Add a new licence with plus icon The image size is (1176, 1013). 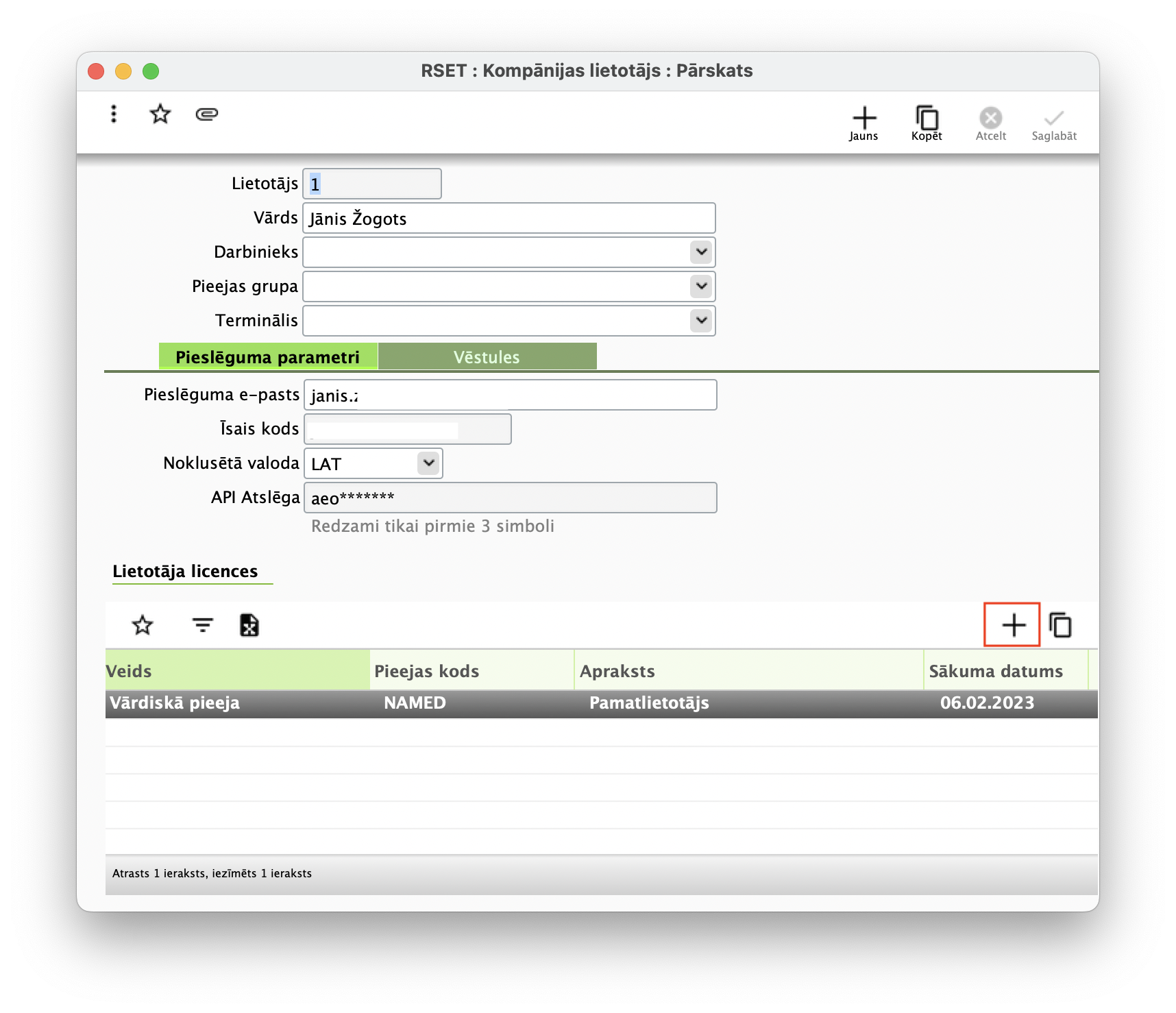pyautogui.click(x=1013, y=625)
